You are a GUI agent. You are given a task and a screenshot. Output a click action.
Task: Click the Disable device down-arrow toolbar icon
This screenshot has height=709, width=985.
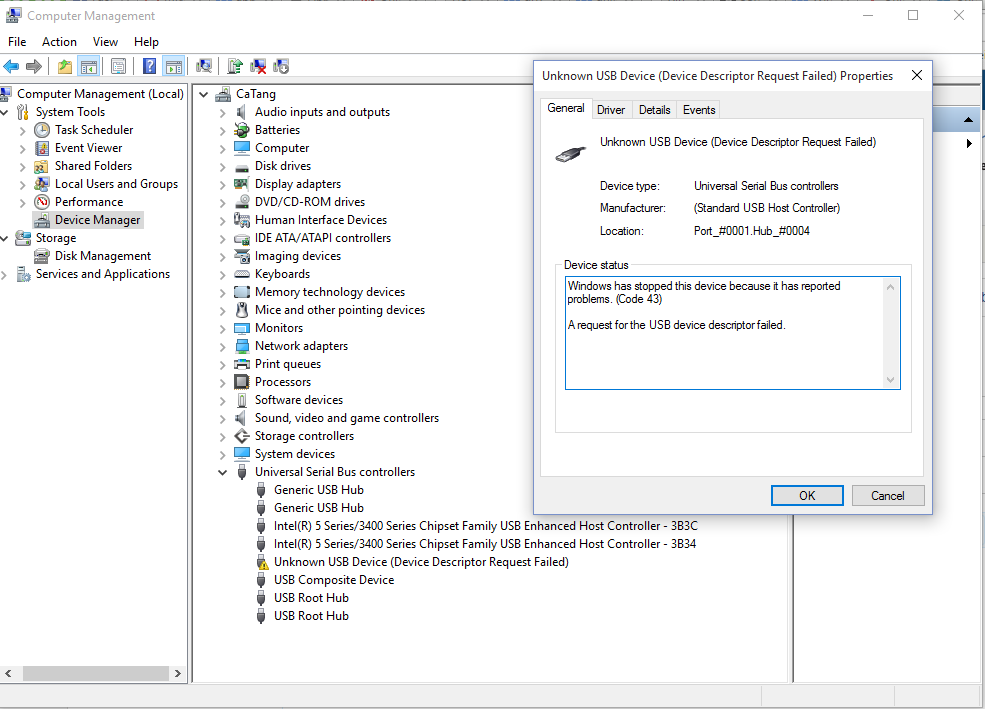tap(281, 67)
